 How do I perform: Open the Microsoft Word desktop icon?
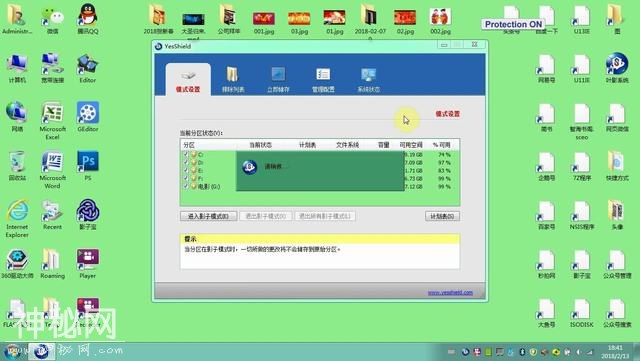coord(52,170)
